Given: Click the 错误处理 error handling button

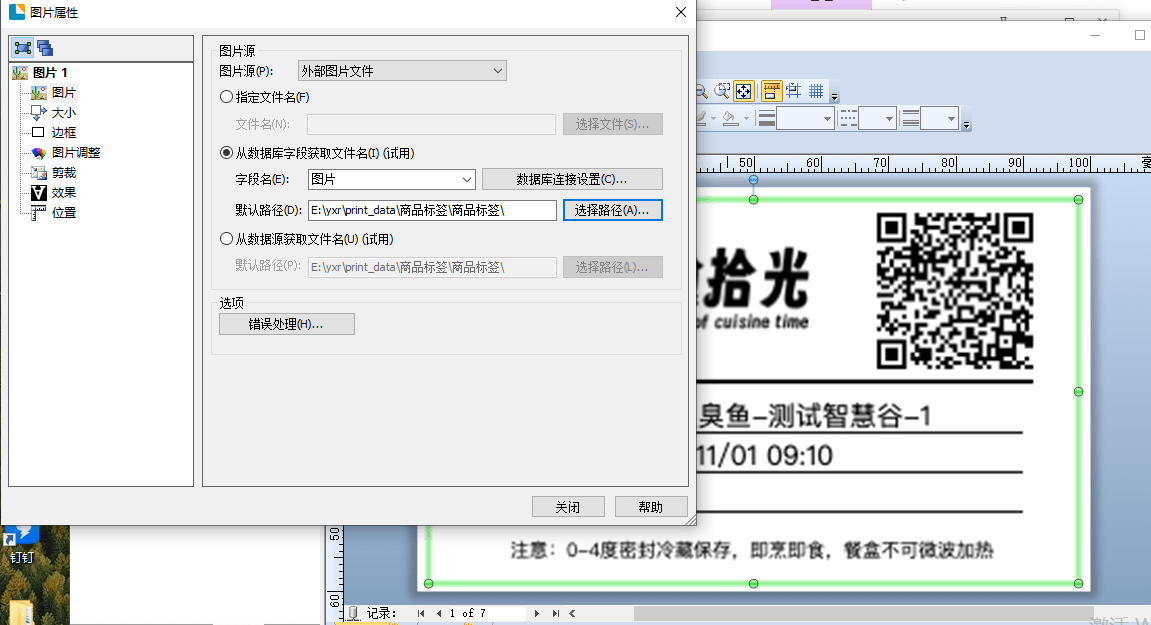Looking at the screenshot, I should [286, 324].
